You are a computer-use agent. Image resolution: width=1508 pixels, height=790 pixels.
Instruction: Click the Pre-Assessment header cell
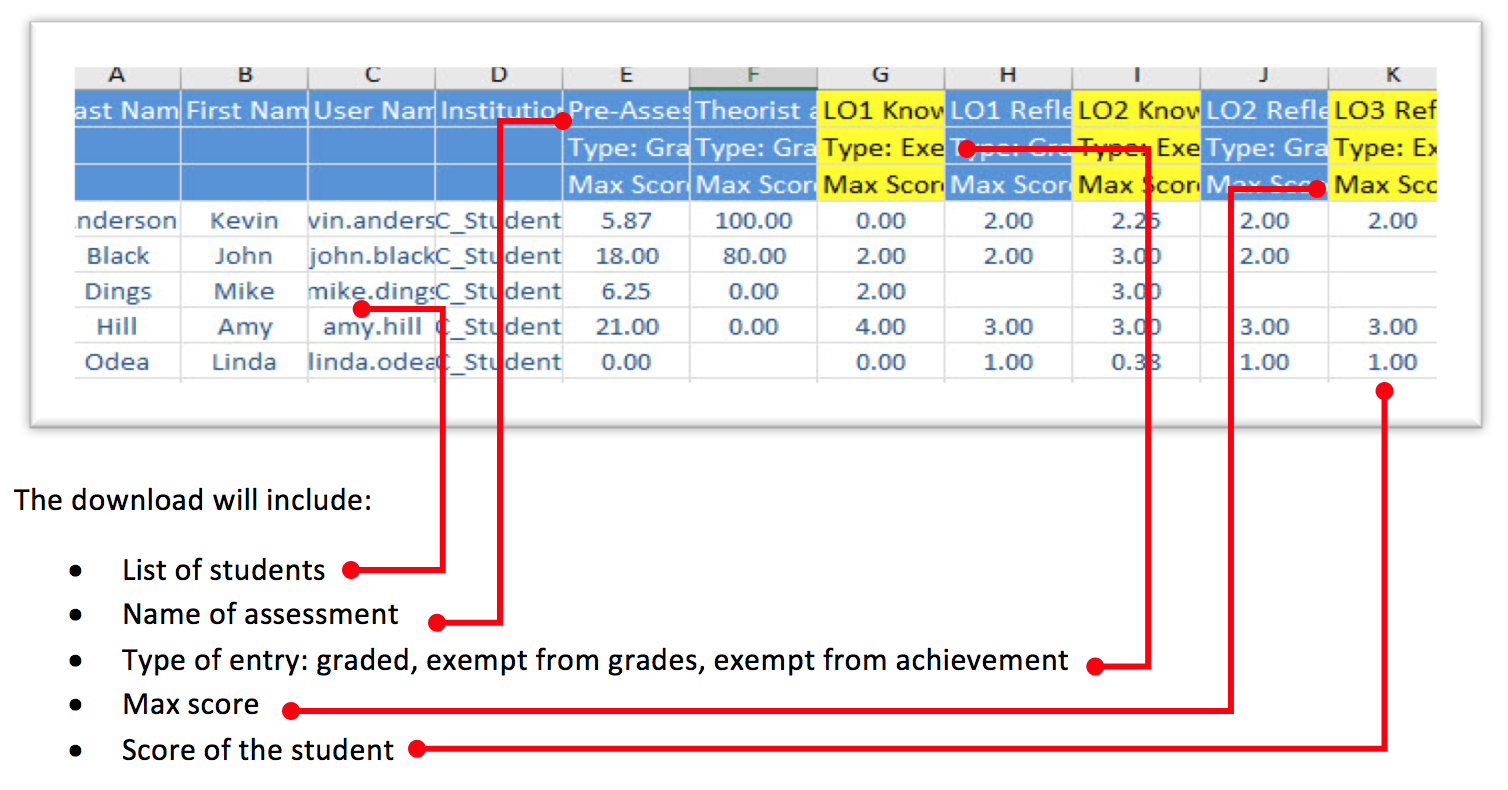point(626,111)
